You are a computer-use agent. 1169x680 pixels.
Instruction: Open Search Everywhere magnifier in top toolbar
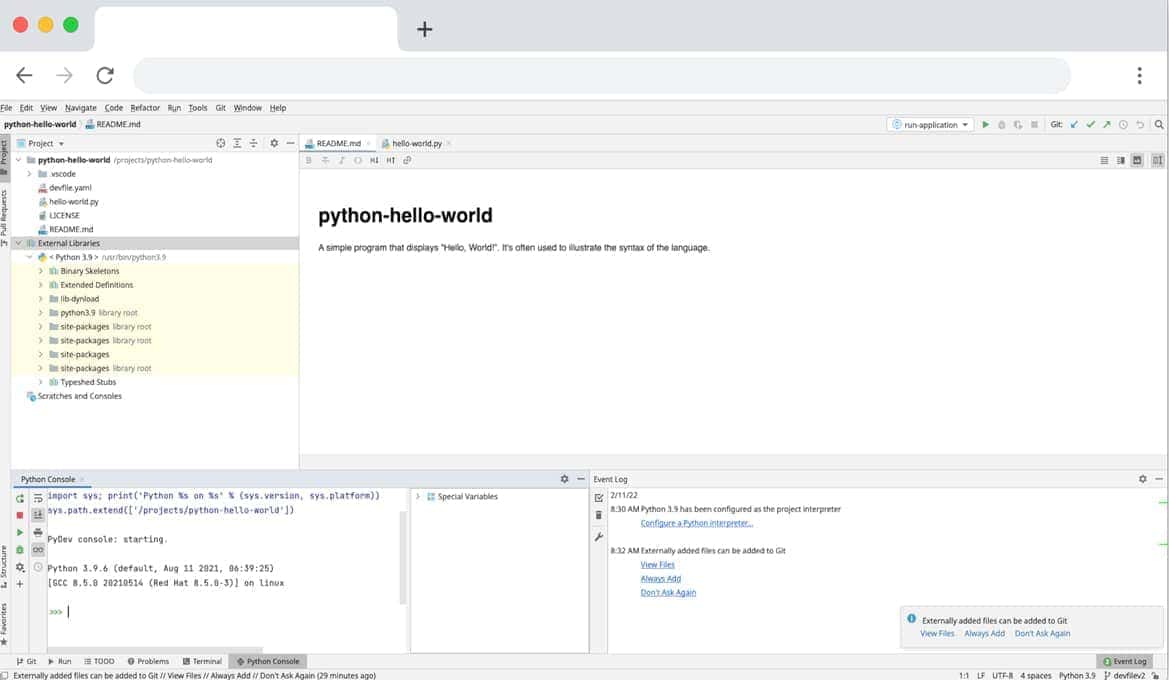(x=1159, y=125)
